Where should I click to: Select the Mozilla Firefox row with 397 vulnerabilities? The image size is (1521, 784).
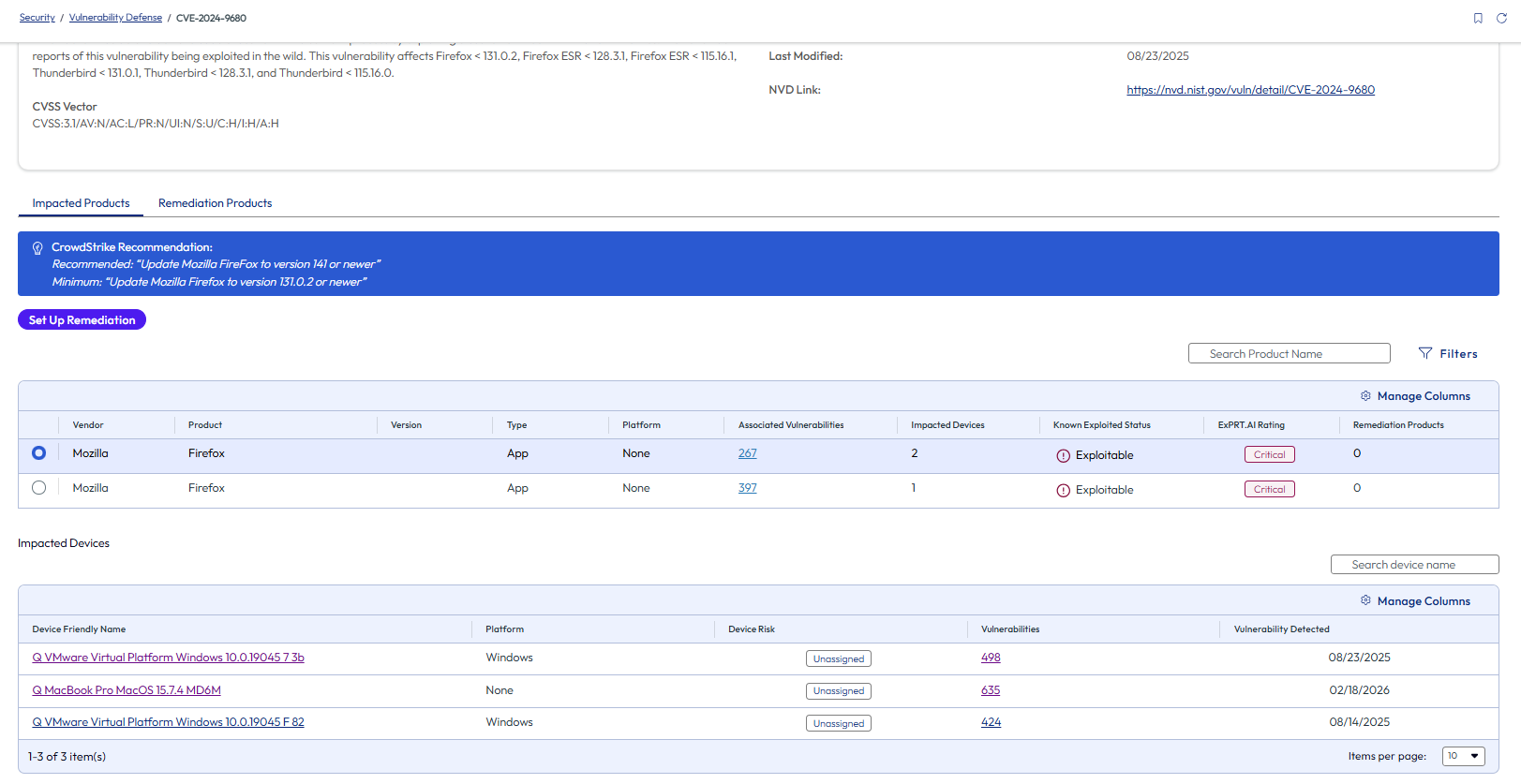tap(38, 488)
